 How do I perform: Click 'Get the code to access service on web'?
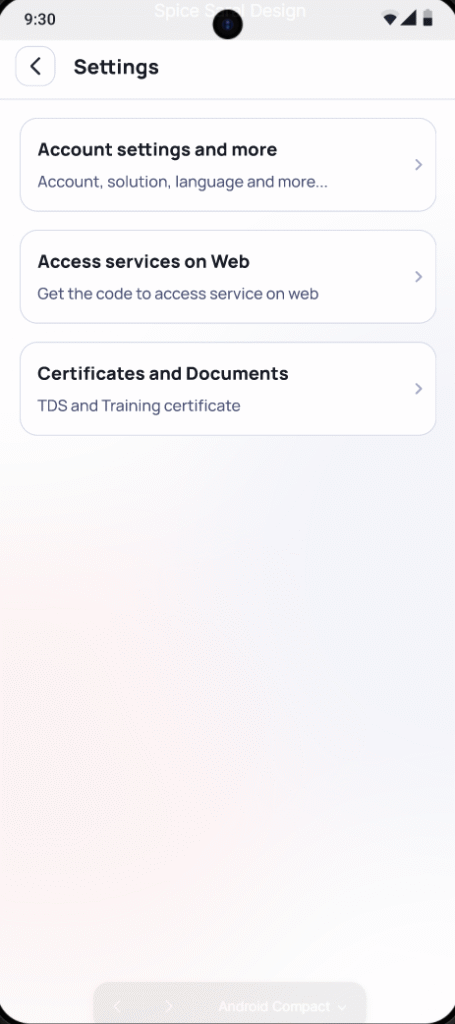pyautogui.click(x=178, y=294)
